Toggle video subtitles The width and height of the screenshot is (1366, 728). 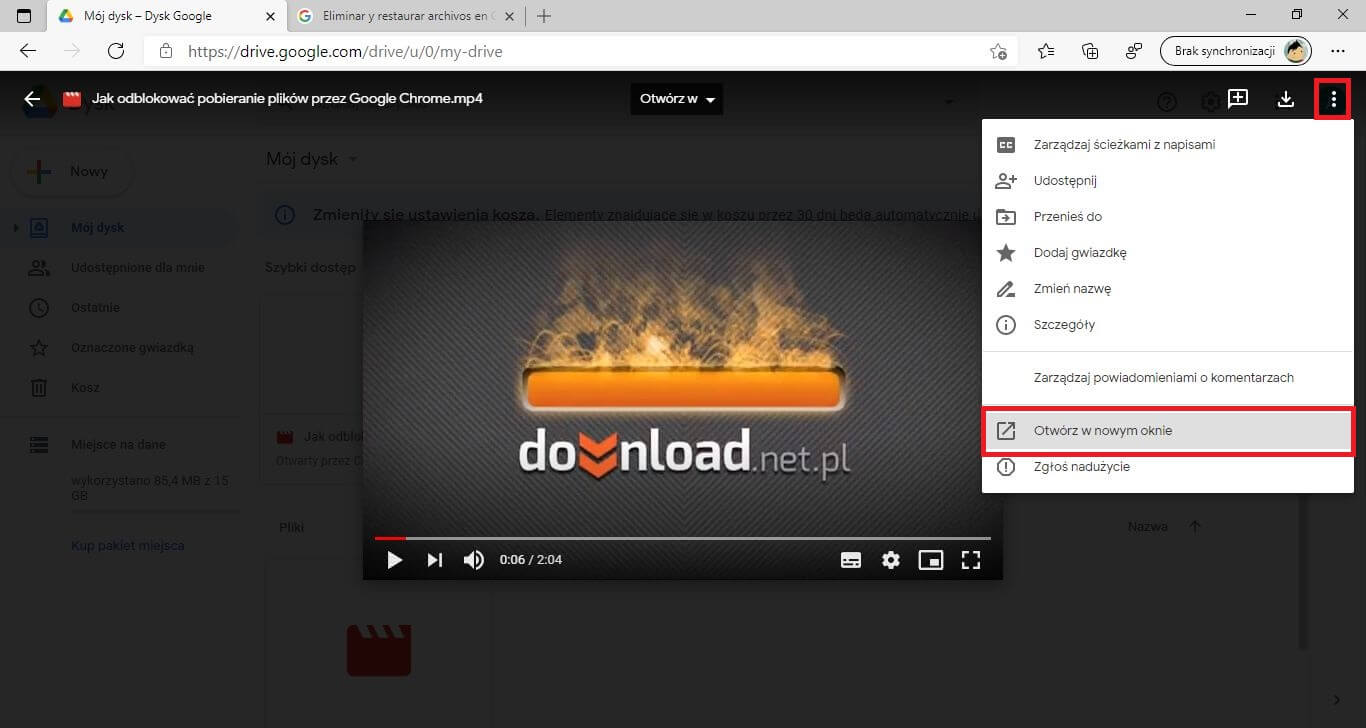(851, 560)
